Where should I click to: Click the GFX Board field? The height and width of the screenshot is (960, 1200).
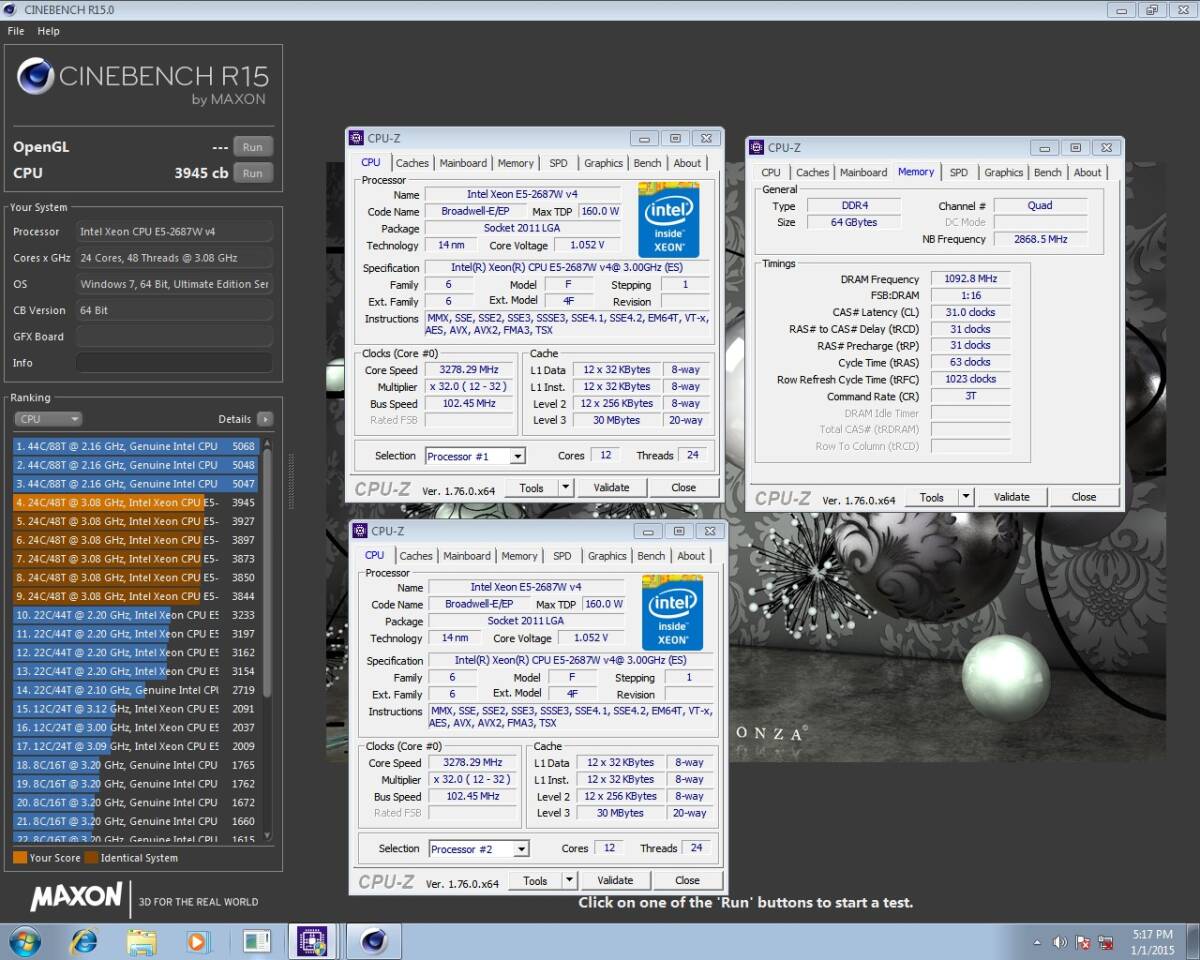click(x=174, y=336)
